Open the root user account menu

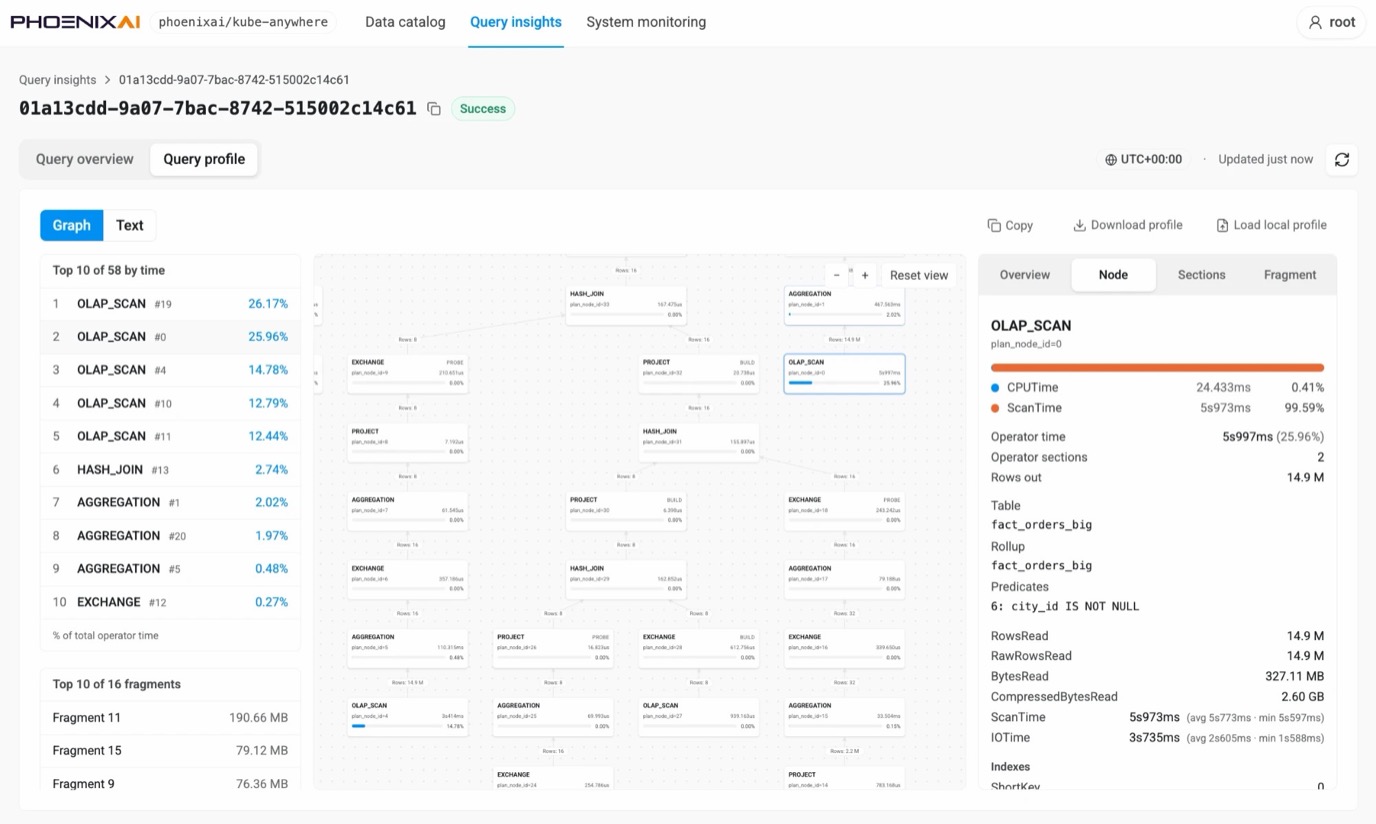click(x=1331, y=22)
